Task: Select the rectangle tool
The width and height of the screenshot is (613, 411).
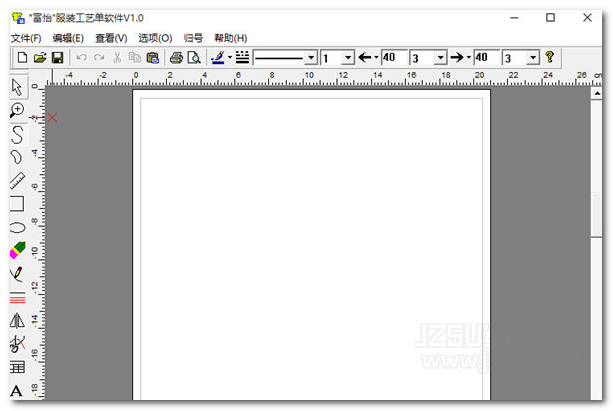Action: tap(17, 204)
